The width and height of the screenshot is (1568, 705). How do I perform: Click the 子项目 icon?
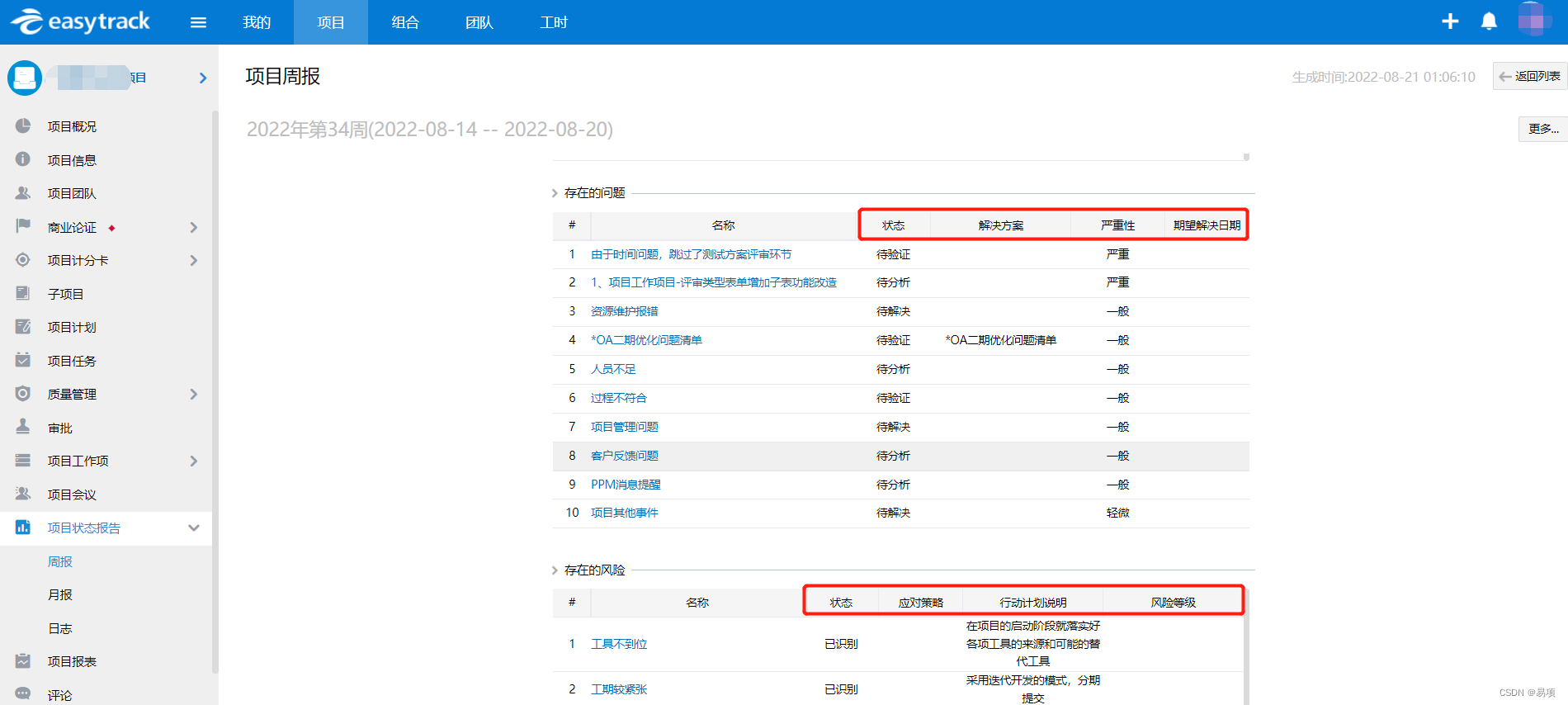pos(23,293)
